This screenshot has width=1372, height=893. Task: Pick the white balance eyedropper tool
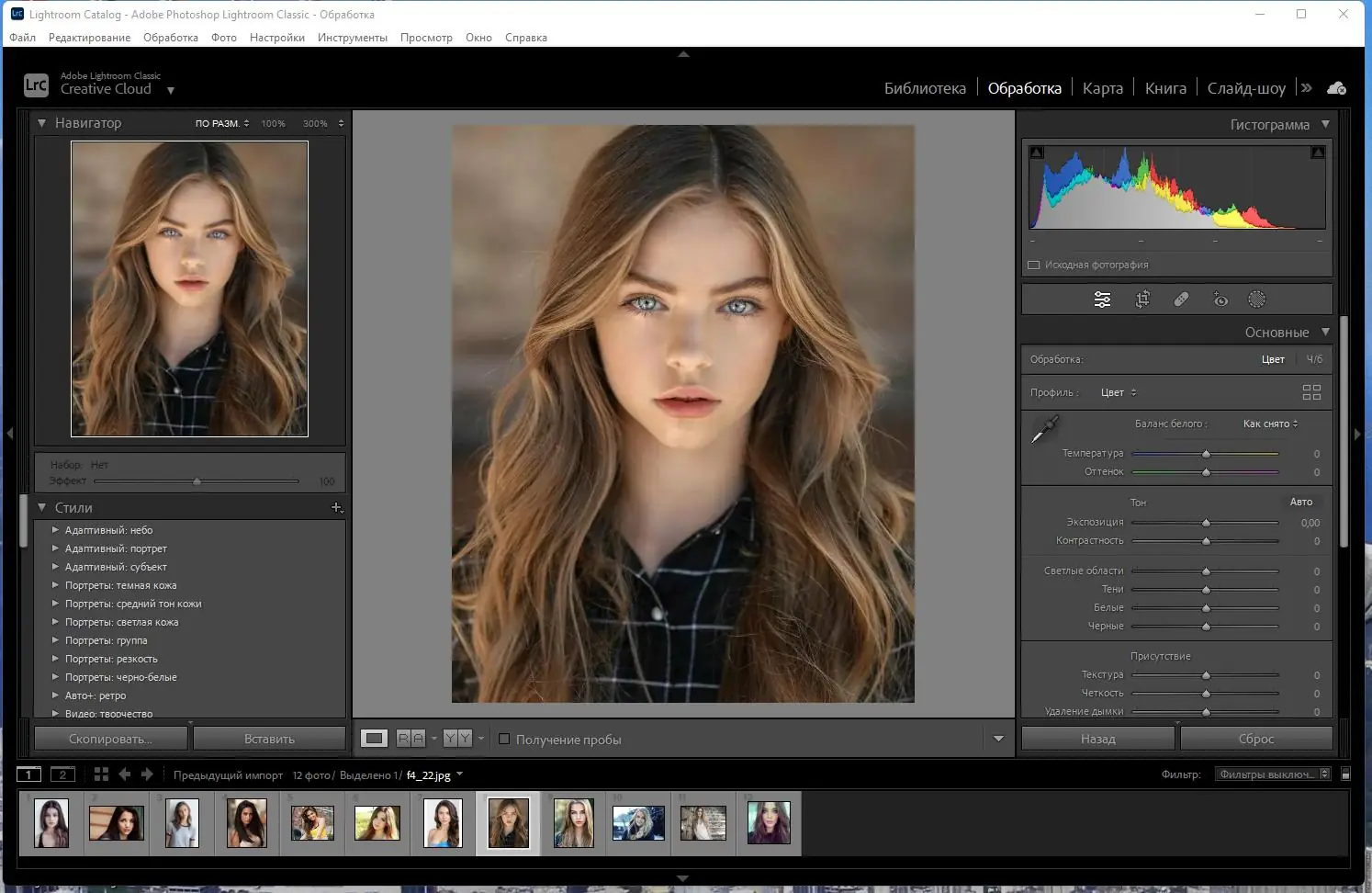(1044, 429)
